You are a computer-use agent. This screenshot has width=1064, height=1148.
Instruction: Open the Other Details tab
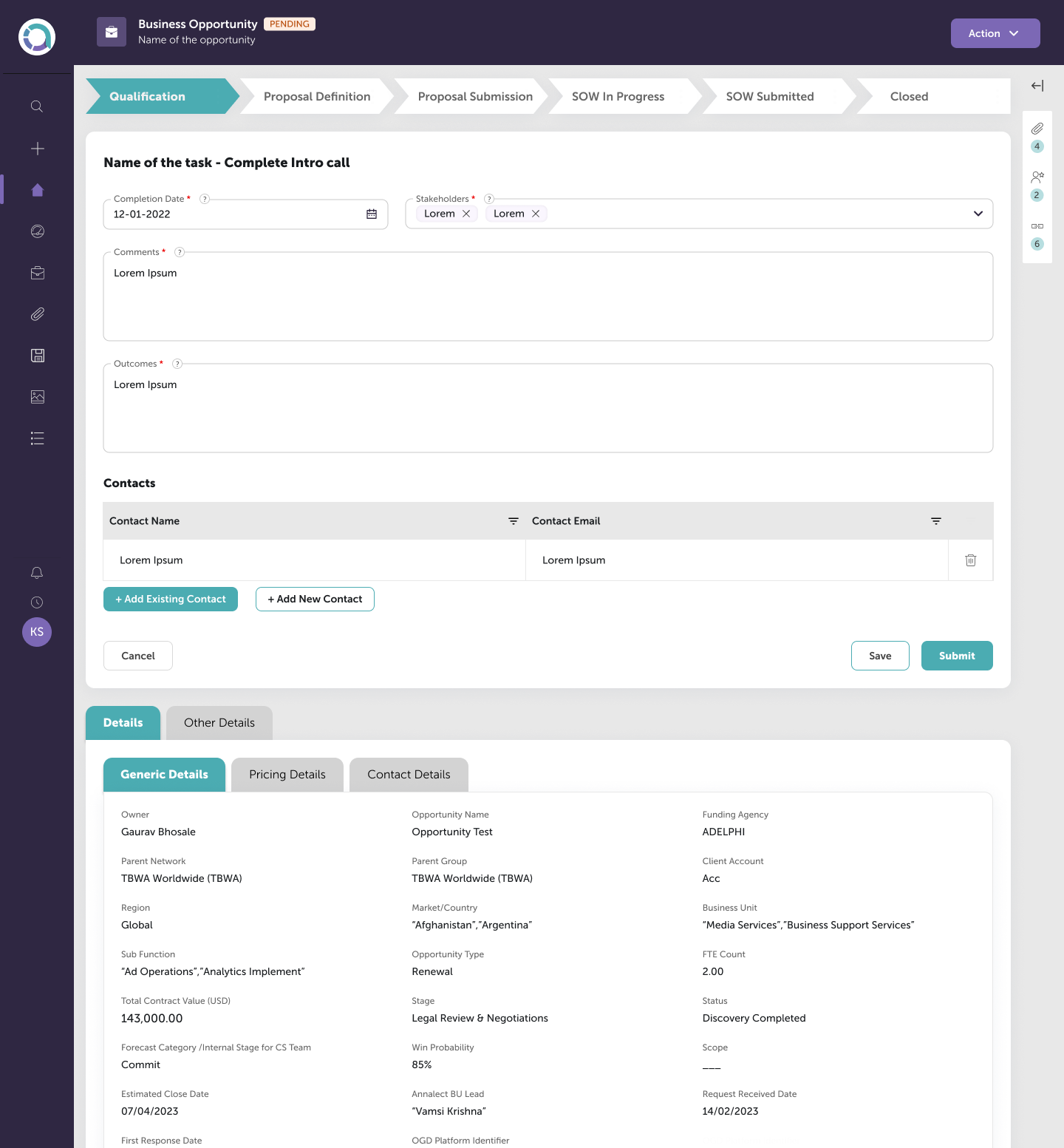tap(219, 723)
